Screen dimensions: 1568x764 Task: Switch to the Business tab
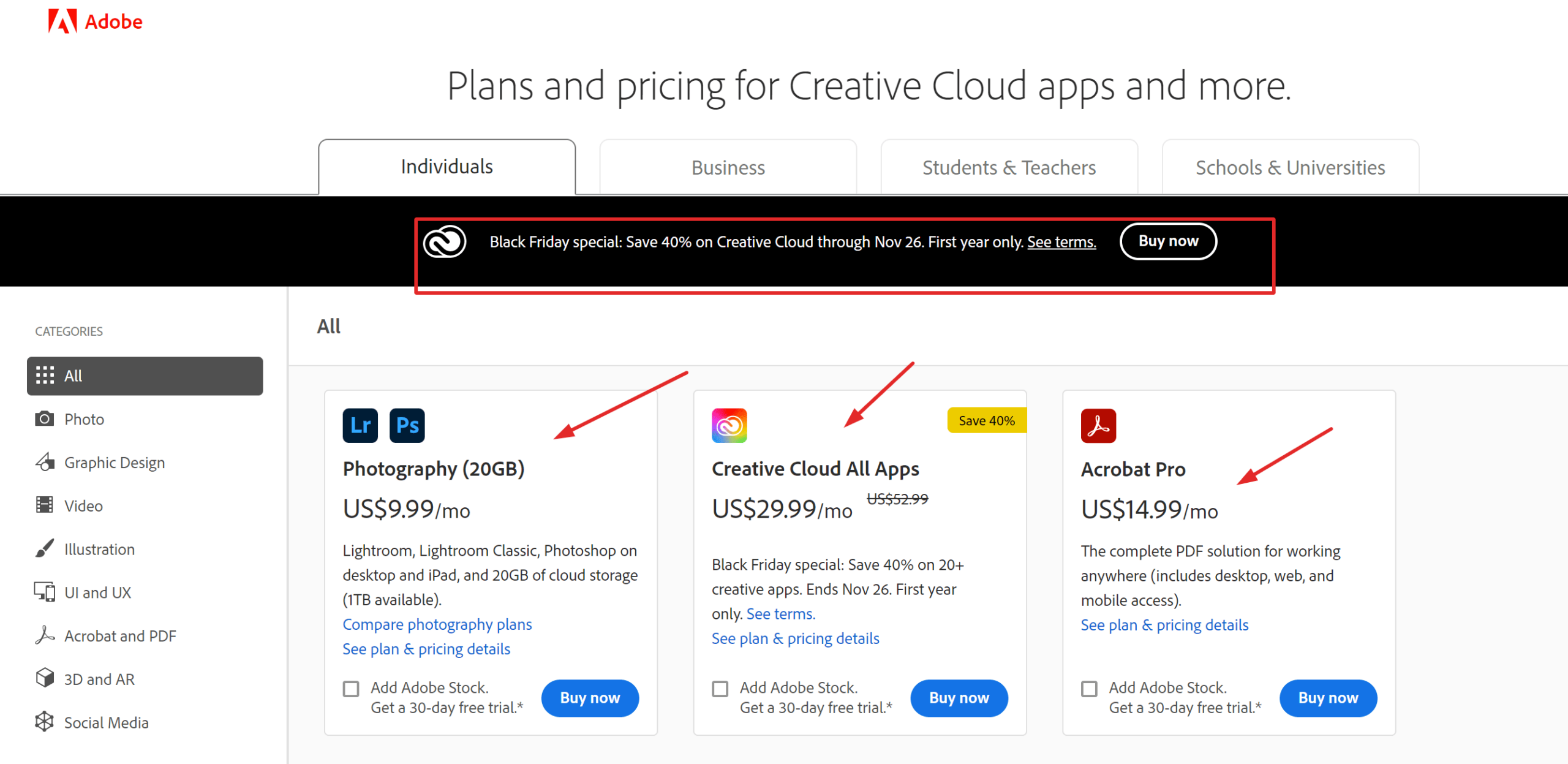728,167
